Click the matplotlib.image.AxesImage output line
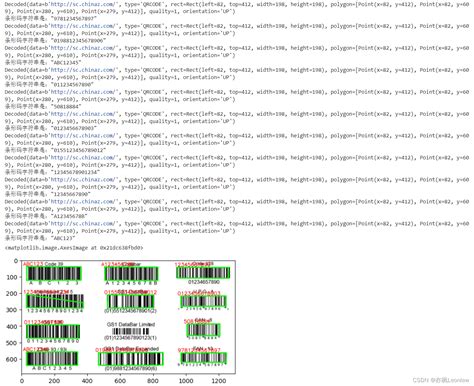The width and height of the screenshot is (474, 386). pos(74,248)
